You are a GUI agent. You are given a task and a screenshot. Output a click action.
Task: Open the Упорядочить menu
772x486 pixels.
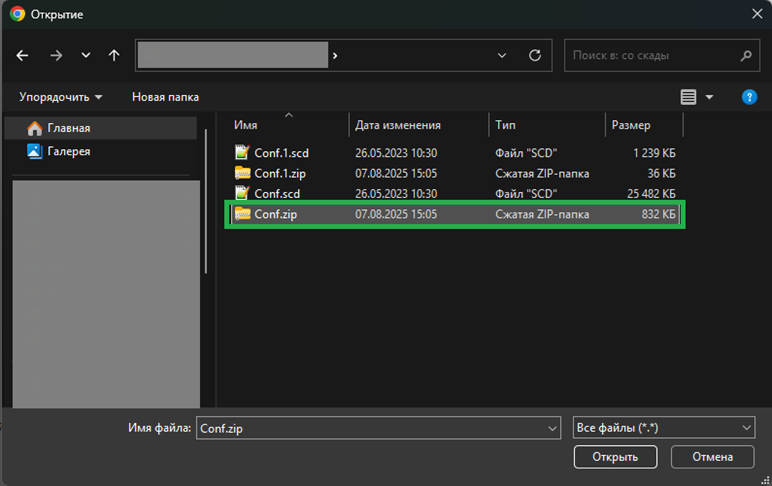[61, 97]
